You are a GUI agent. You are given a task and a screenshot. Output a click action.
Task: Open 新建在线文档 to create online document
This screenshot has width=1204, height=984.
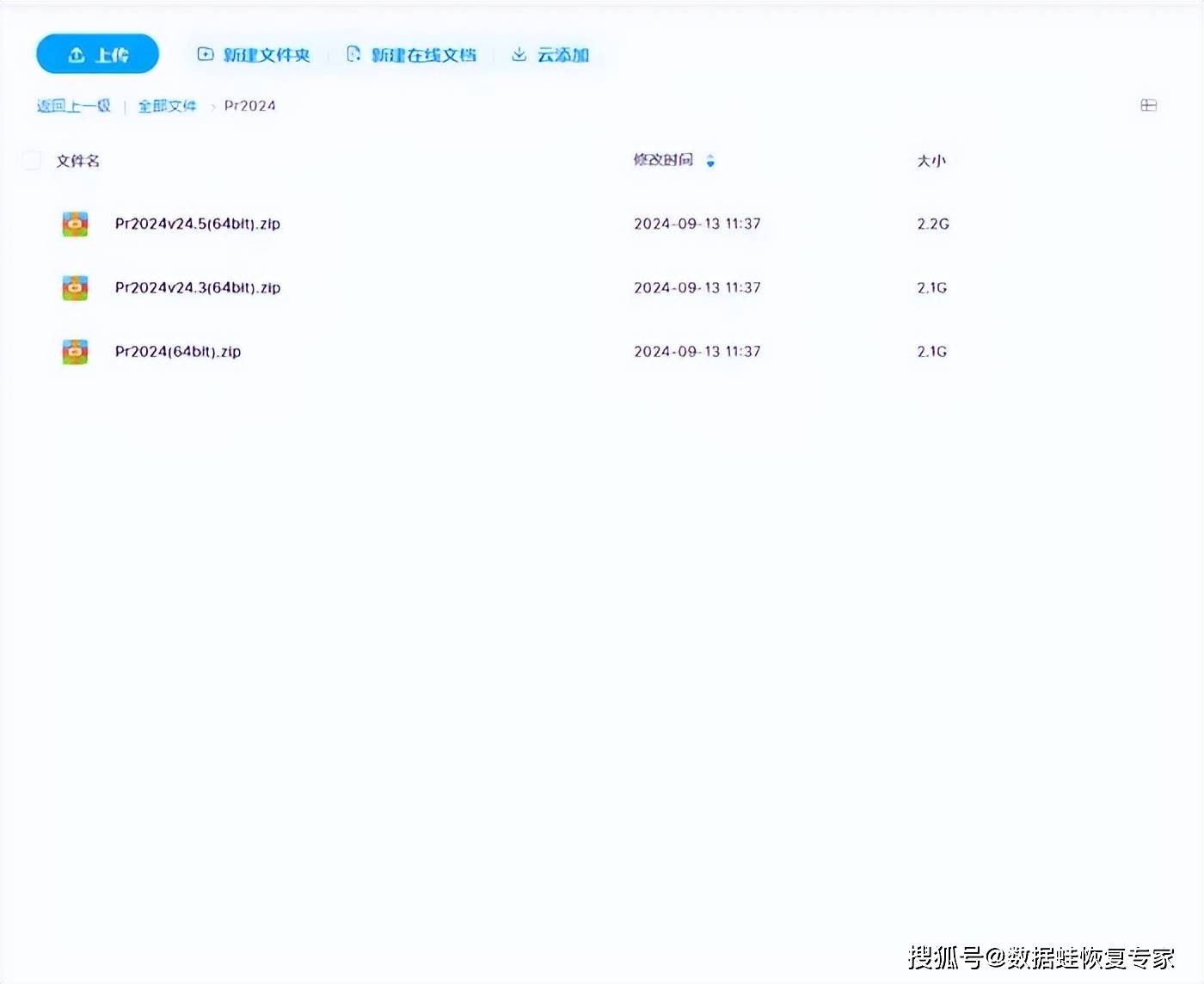click(411, 55)
